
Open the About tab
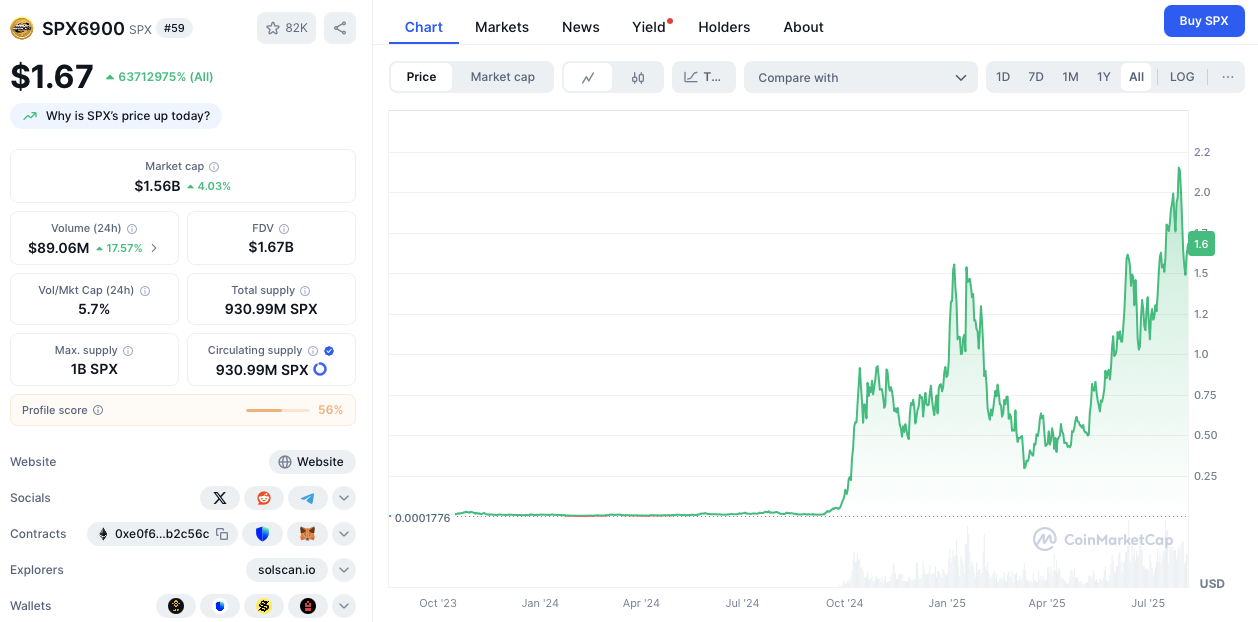click(x=803, y=27)
